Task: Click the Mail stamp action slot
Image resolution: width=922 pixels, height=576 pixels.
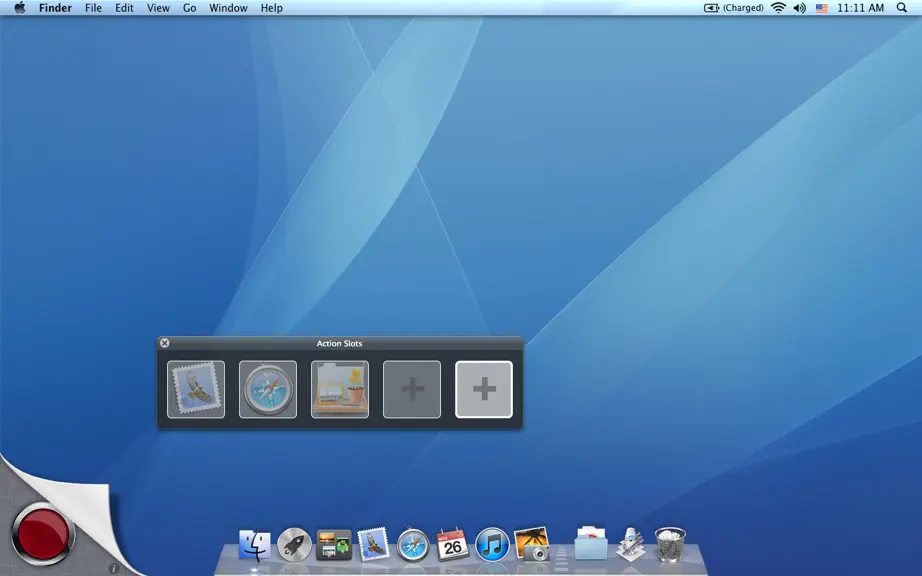Action: point(196,389)
